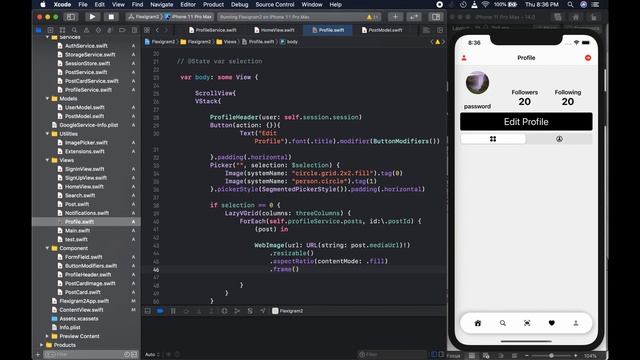Open the related items grid icon
640x360 pixels.
click(147, 30)
